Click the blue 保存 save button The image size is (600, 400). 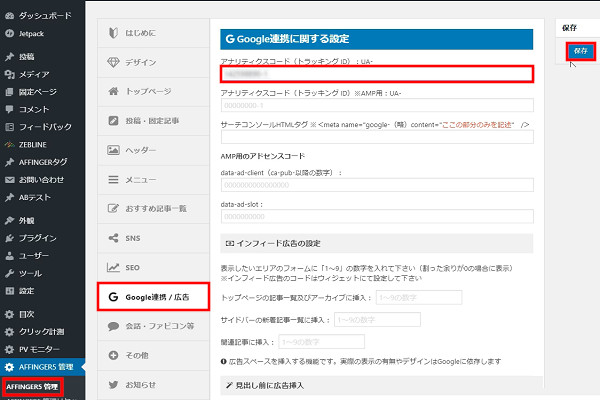[581, 51]
